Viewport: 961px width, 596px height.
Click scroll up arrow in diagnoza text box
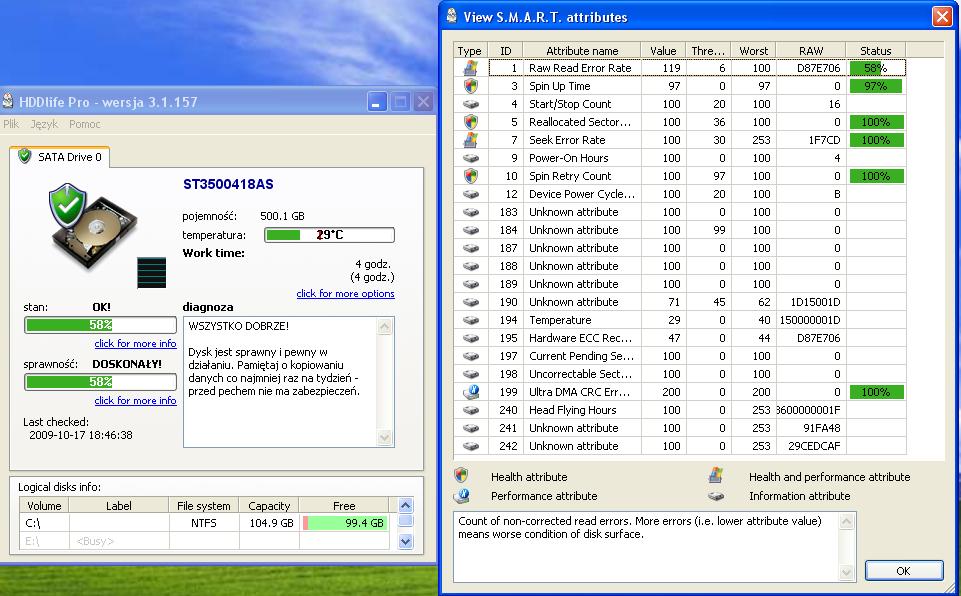[x=384, y=326]
